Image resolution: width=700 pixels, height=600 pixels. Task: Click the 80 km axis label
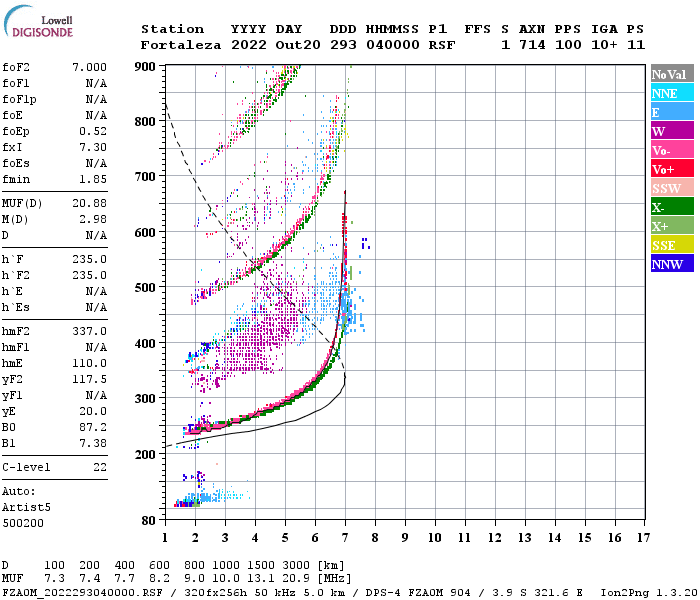coord(149,520)
